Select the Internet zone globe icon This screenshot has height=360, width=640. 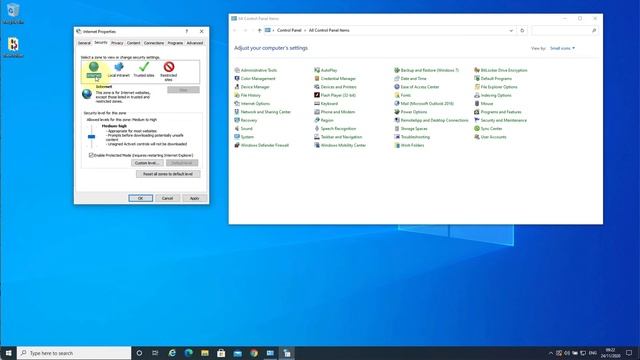click(93, 67)
